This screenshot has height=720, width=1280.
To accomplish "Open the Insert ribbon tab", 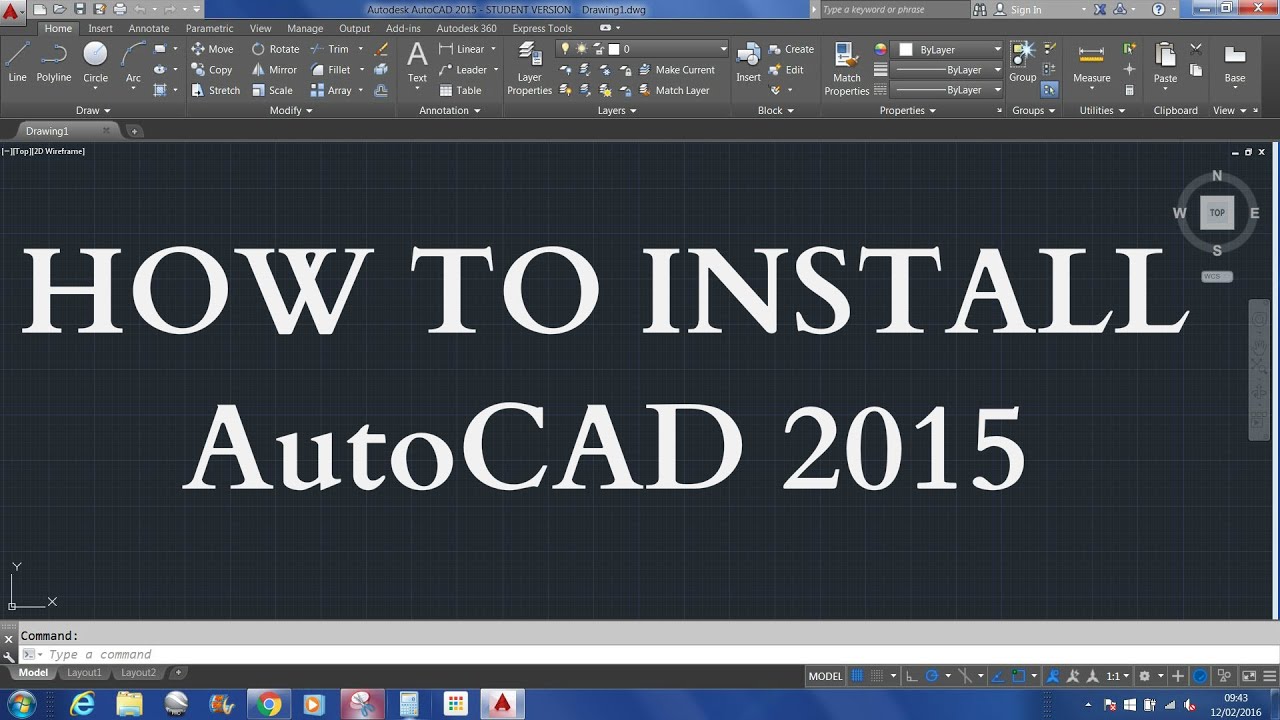I will pos(100,29).
